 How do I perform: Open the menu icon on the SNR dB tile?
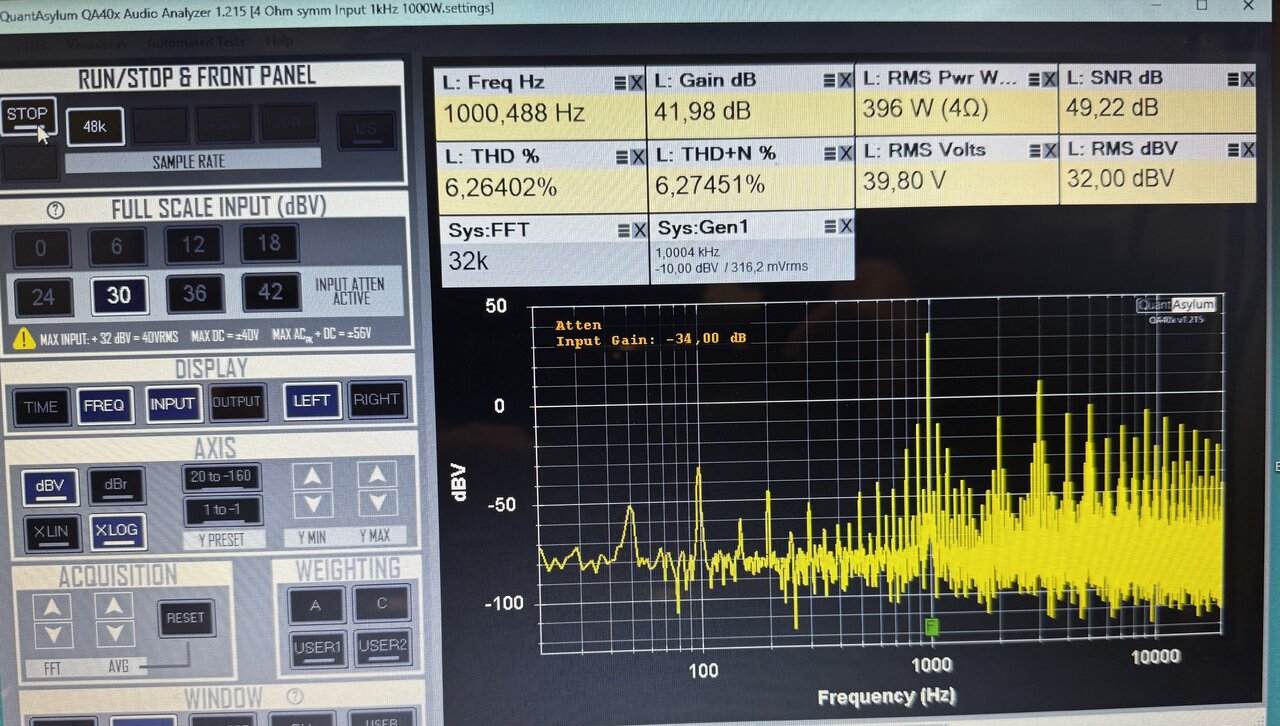pyautogui.click(x=1231, y=79)
